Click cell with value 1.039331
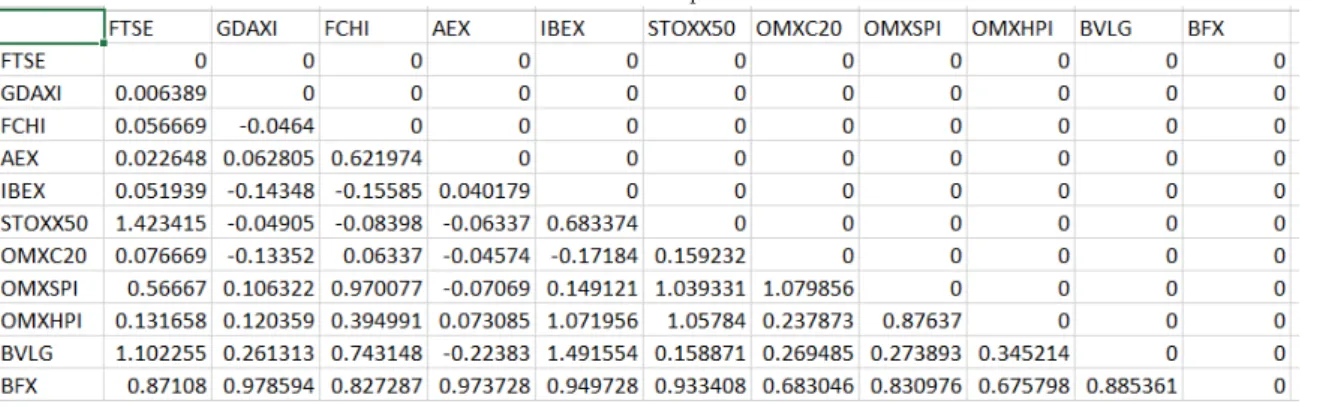Screen dimensions: 1326x407 (696, 288)
